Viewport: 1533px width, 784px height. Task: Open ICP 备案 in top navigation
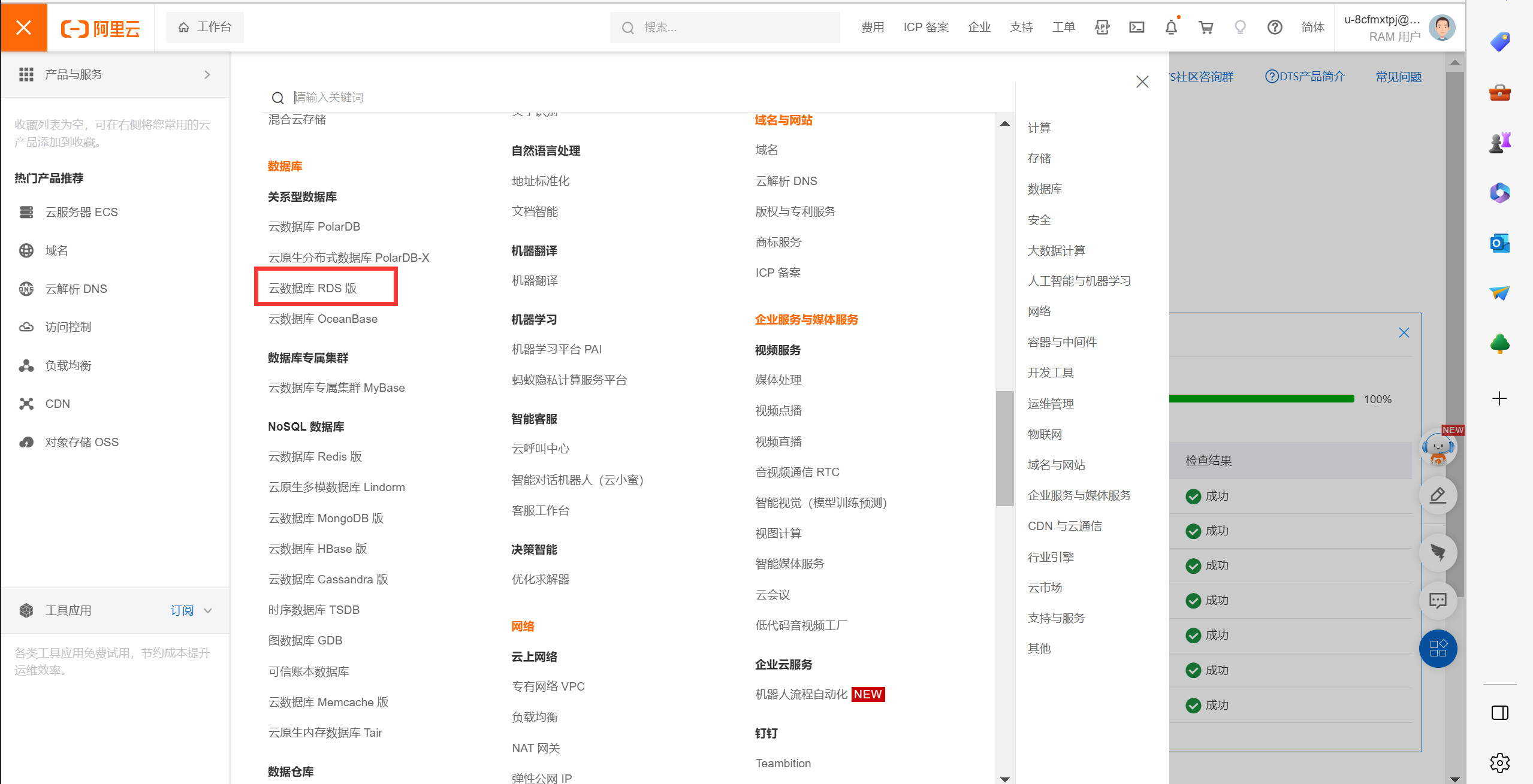point(926,27)
